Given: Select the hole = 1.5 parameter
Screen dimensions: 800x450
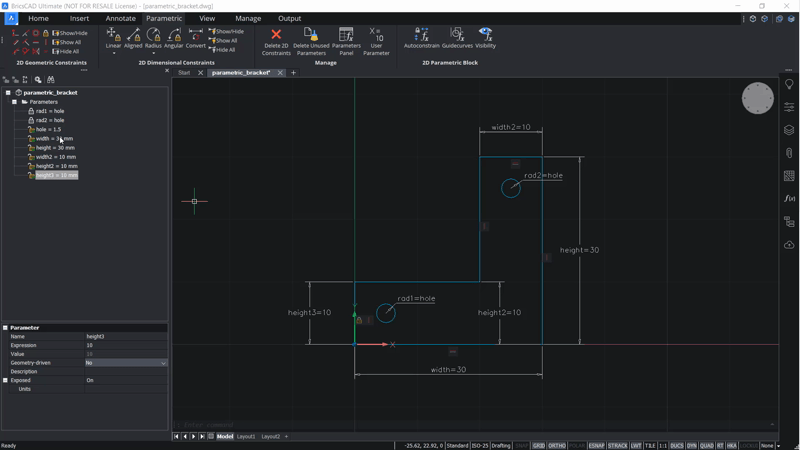Looking at the screenshot, I should [48, 130].
